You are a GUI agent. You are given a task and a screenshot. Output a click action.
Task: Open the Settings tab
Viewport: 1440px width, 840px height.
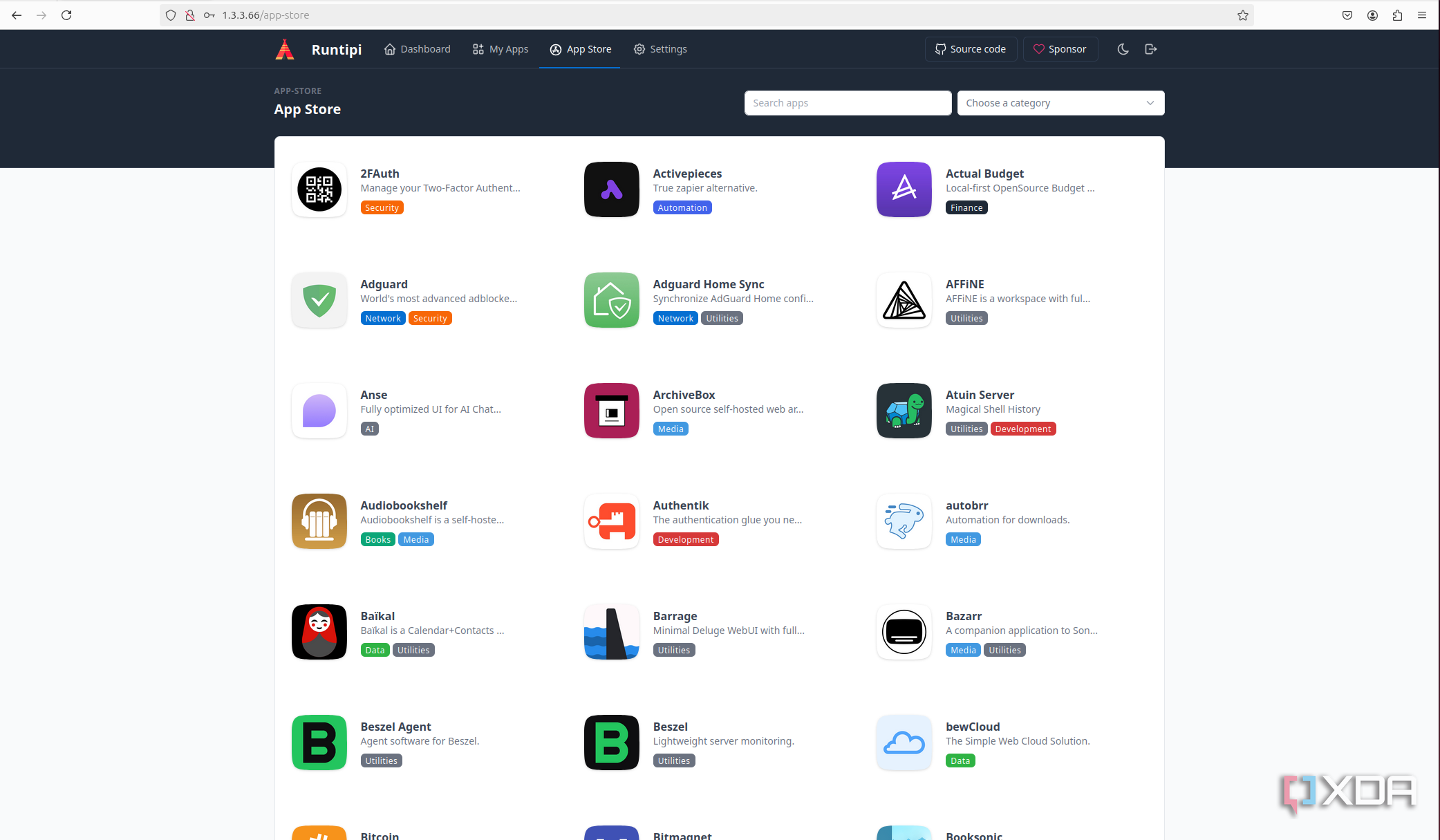point(660,49)
